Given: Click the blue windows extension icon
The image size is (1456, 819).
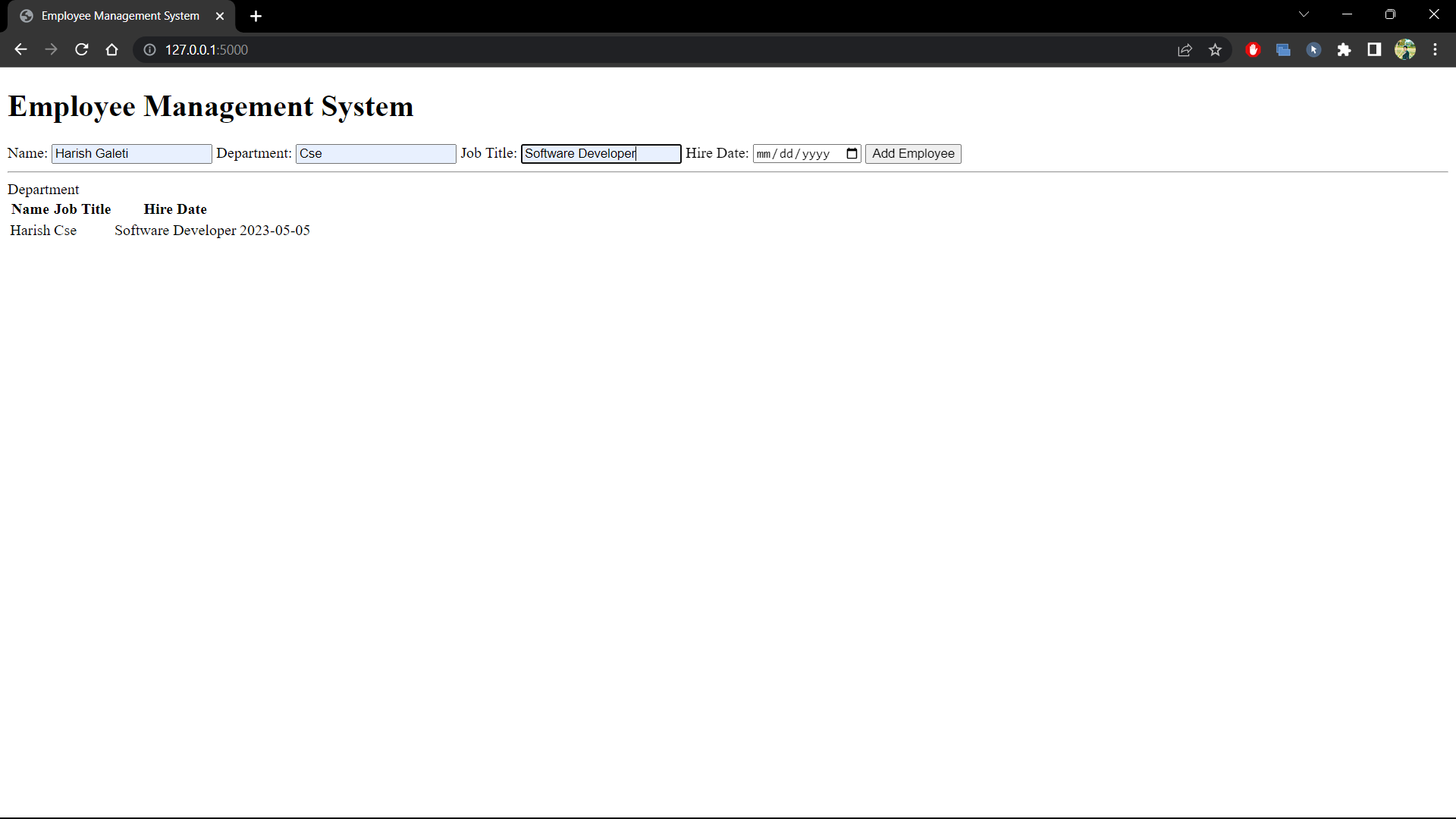Looking at the screenshot, I should (x=1283, y=49).
